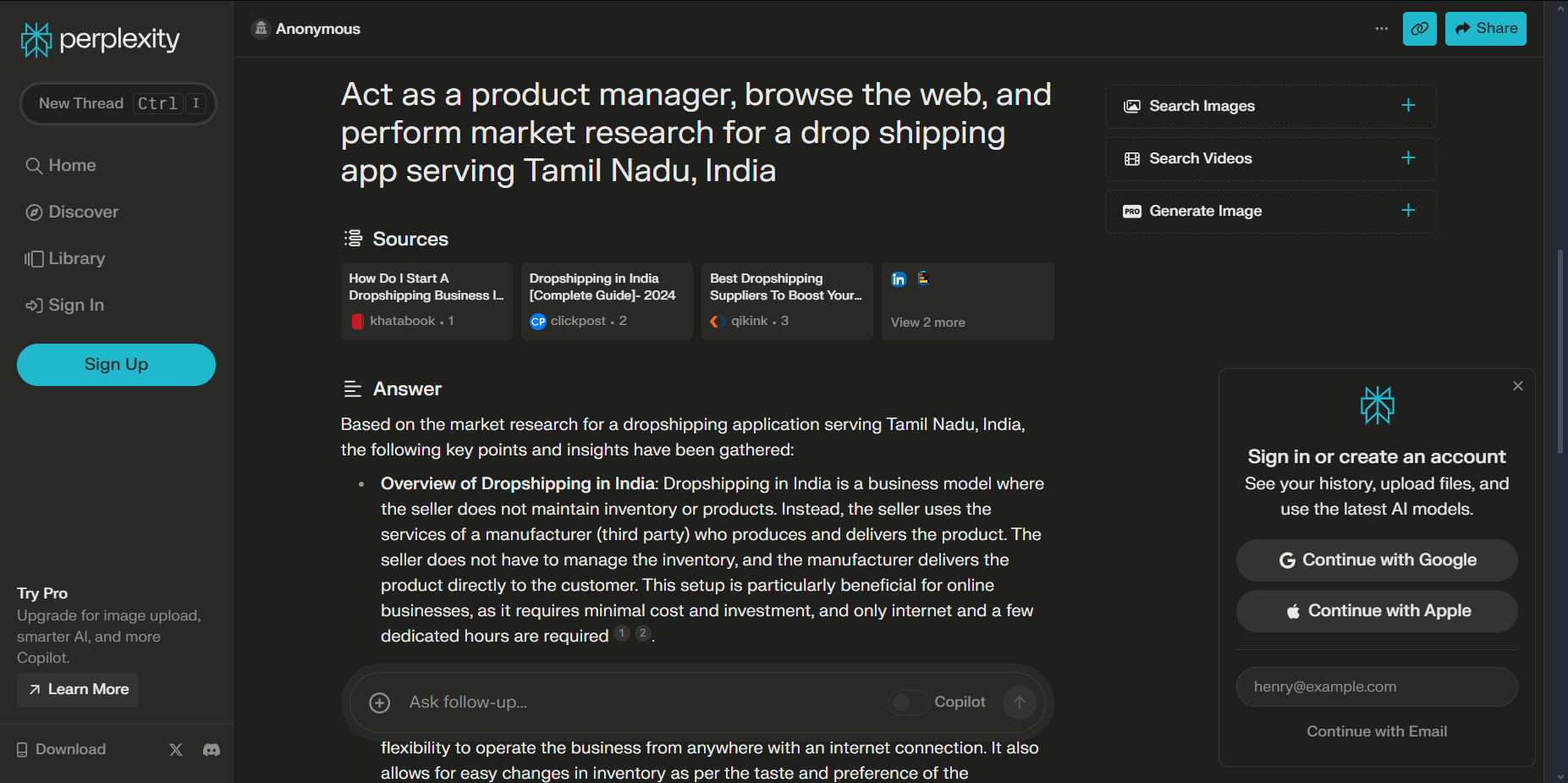
Task: Click the Anonymous username label
Action: (x=318, y=29)
